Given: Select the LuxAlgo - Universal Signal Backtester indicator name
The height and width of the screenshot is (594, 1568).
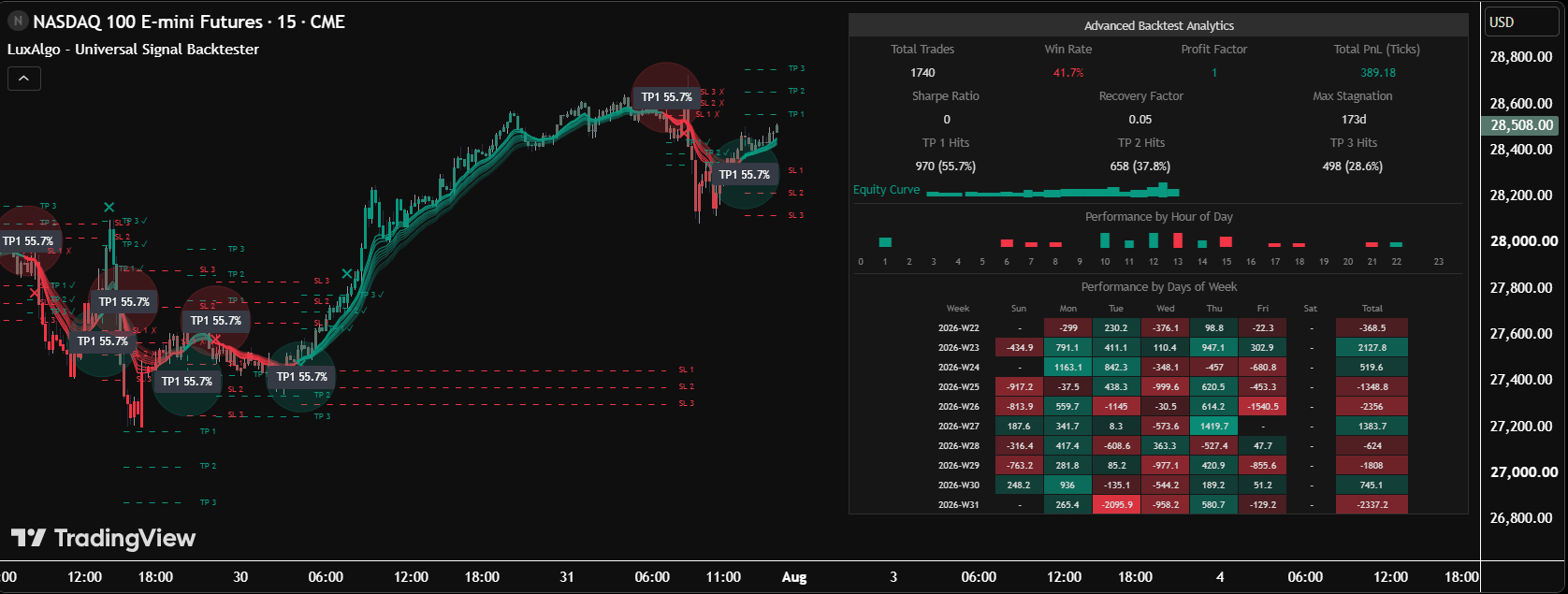Looking at the screenshot, I should tap(133, 50).
